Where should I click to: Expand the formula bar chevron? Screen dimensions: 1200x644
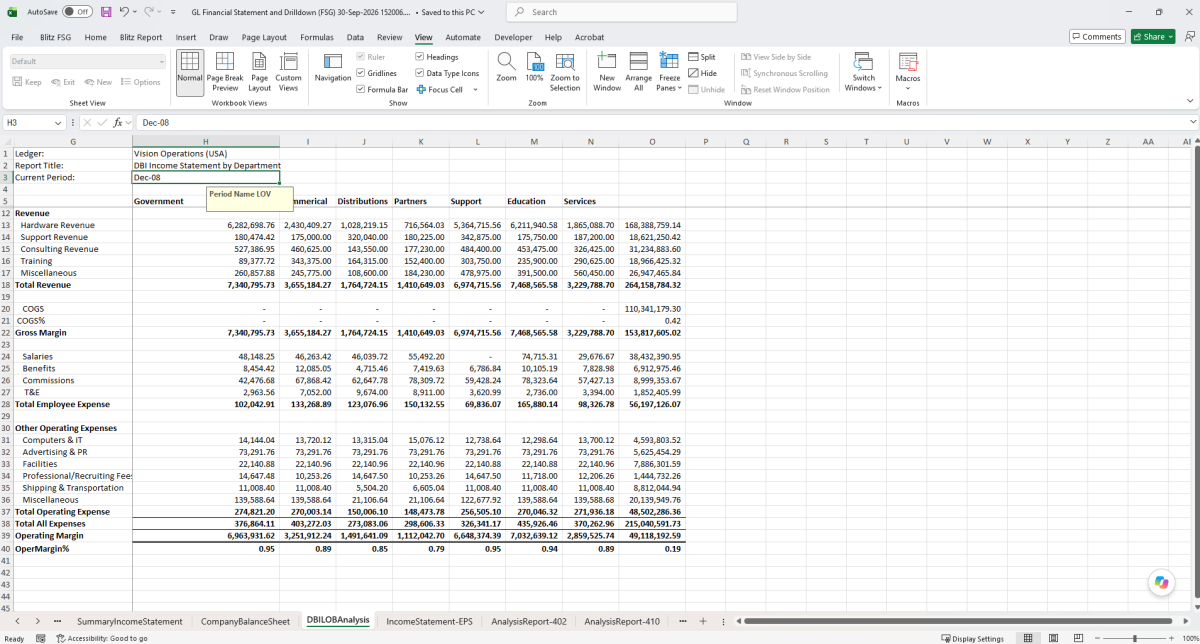point(1193,122)
